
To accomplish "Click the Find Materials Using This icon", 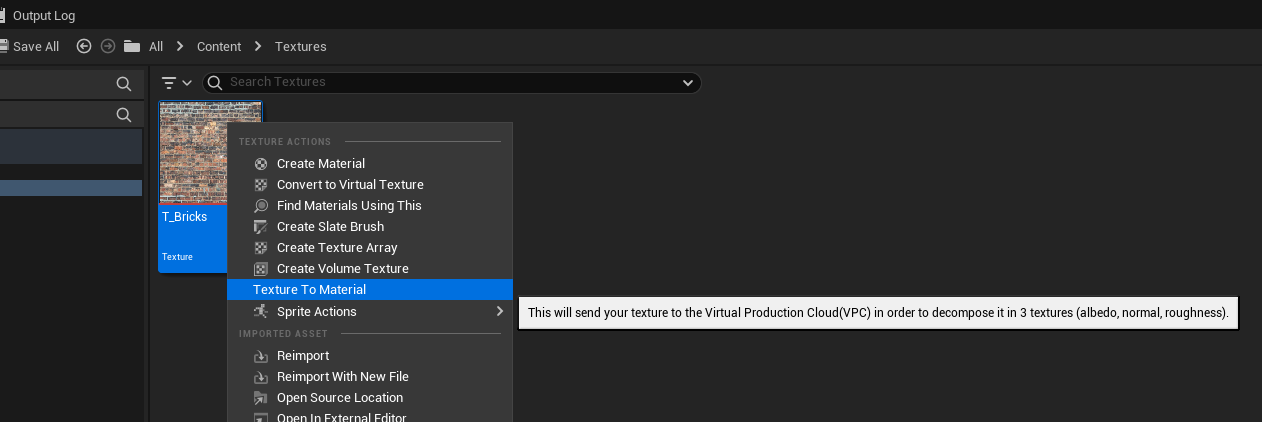I will pos(261,206).
